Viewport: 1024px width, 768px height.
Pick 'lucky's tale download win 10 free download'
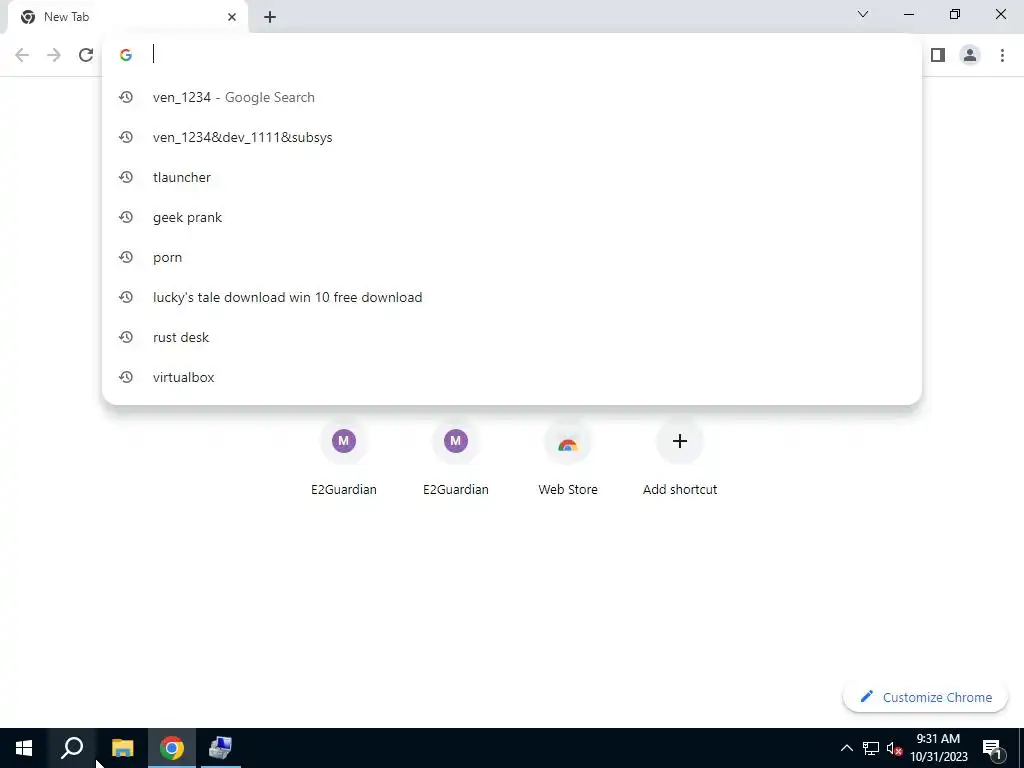click(x=512, y=297)
